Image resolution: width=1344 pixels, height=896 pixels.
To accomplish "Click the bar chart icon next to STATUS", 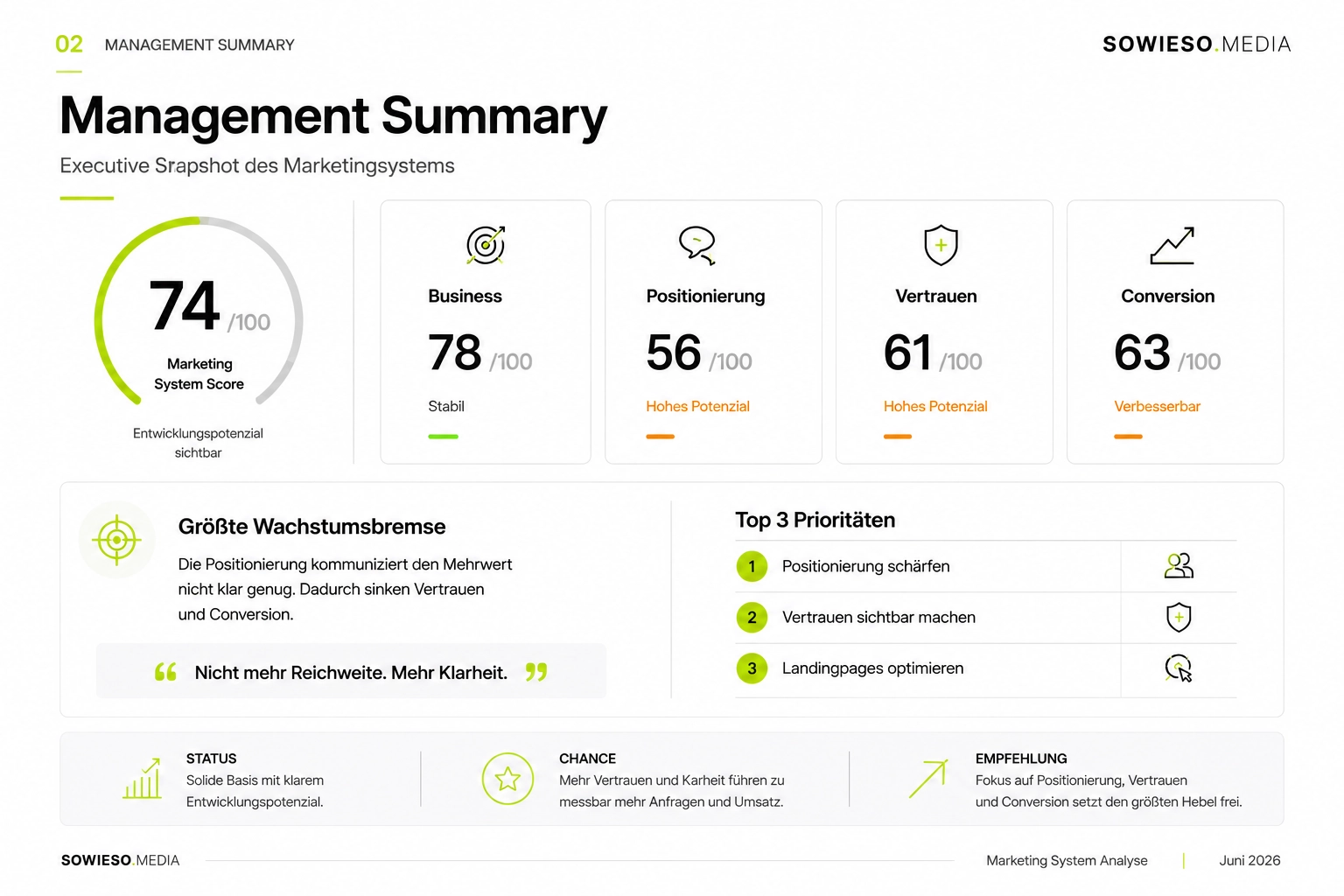I will coord(143,778).
